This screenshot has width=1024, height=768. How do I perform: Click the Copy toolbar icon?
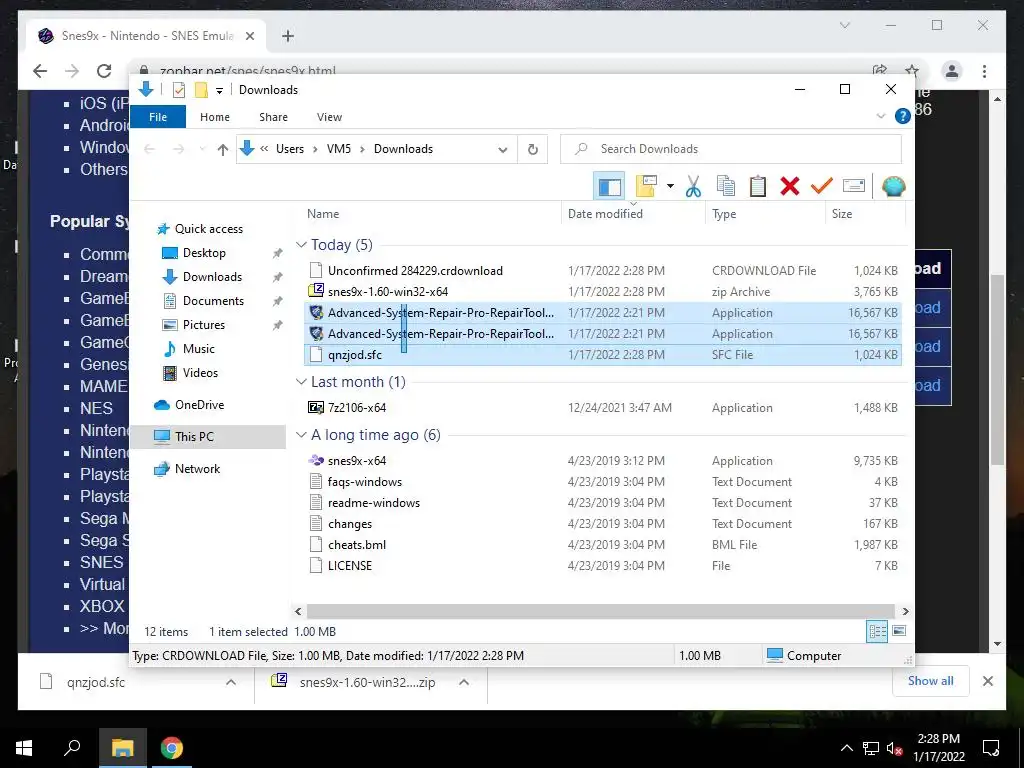[x=726, y=187]
